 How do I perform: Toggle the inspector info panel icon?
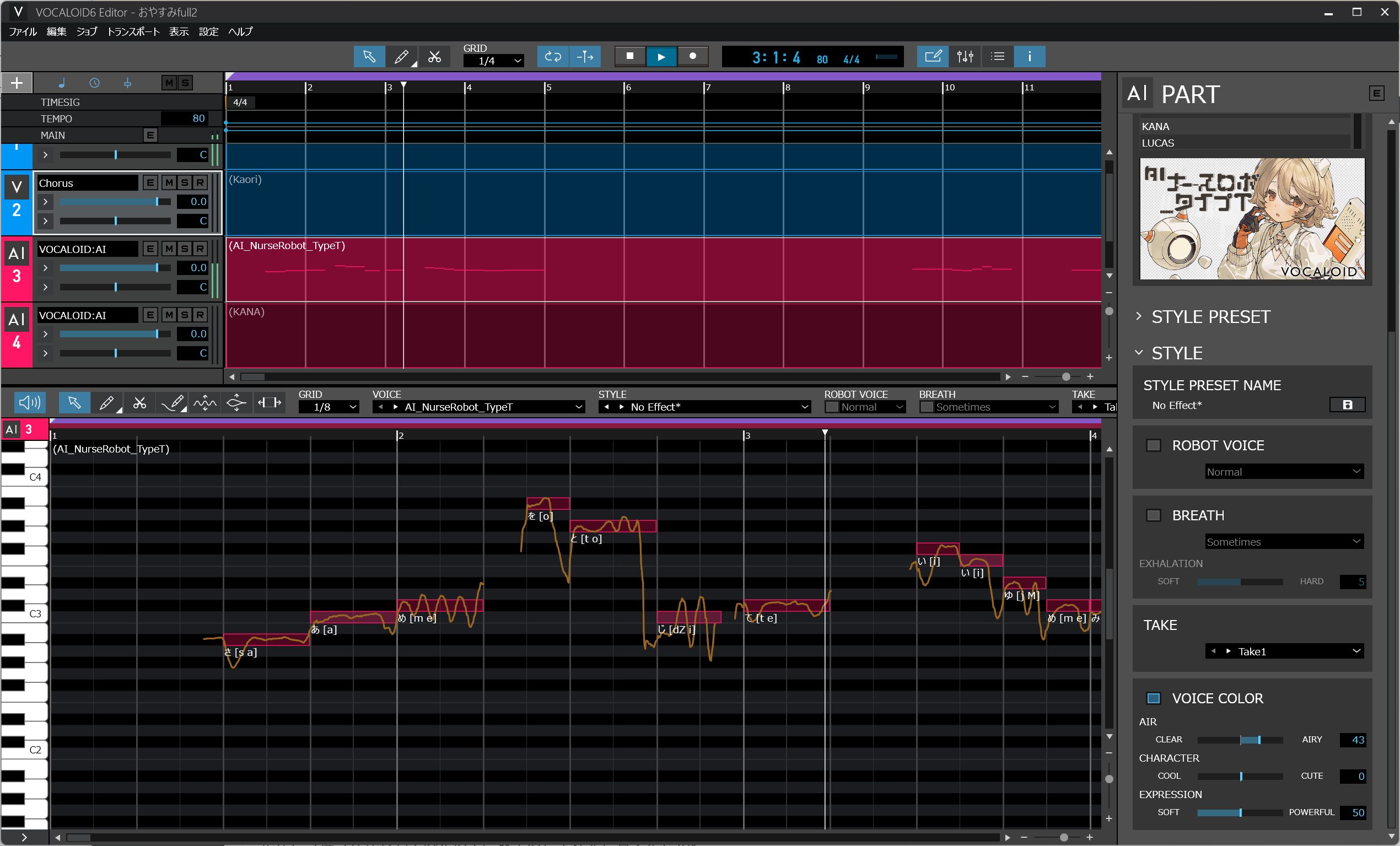[x=1030, y=57]
